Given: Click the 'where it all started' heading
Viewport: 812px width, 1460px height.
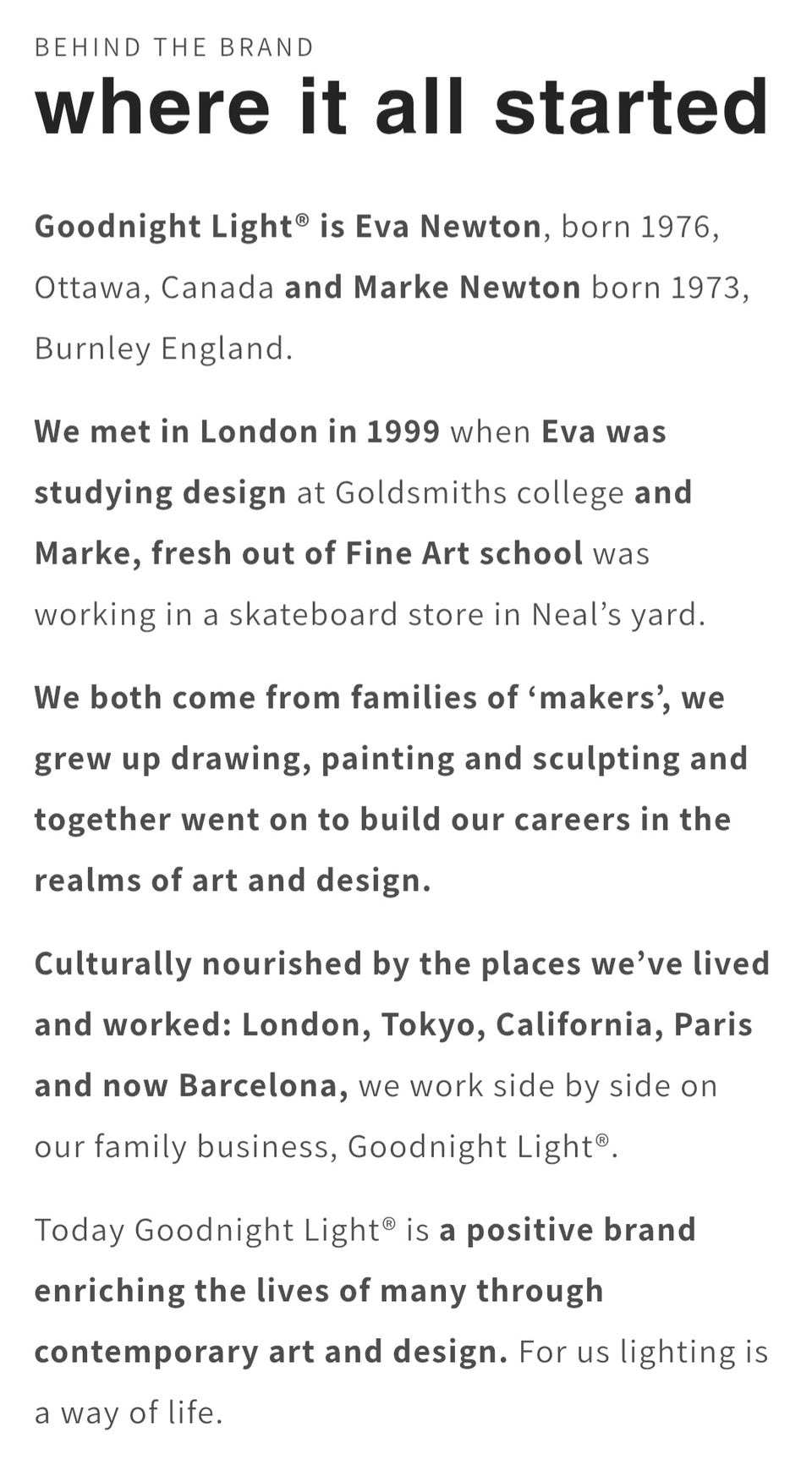Looking at the screenshot, I should (x=402, y=108).
